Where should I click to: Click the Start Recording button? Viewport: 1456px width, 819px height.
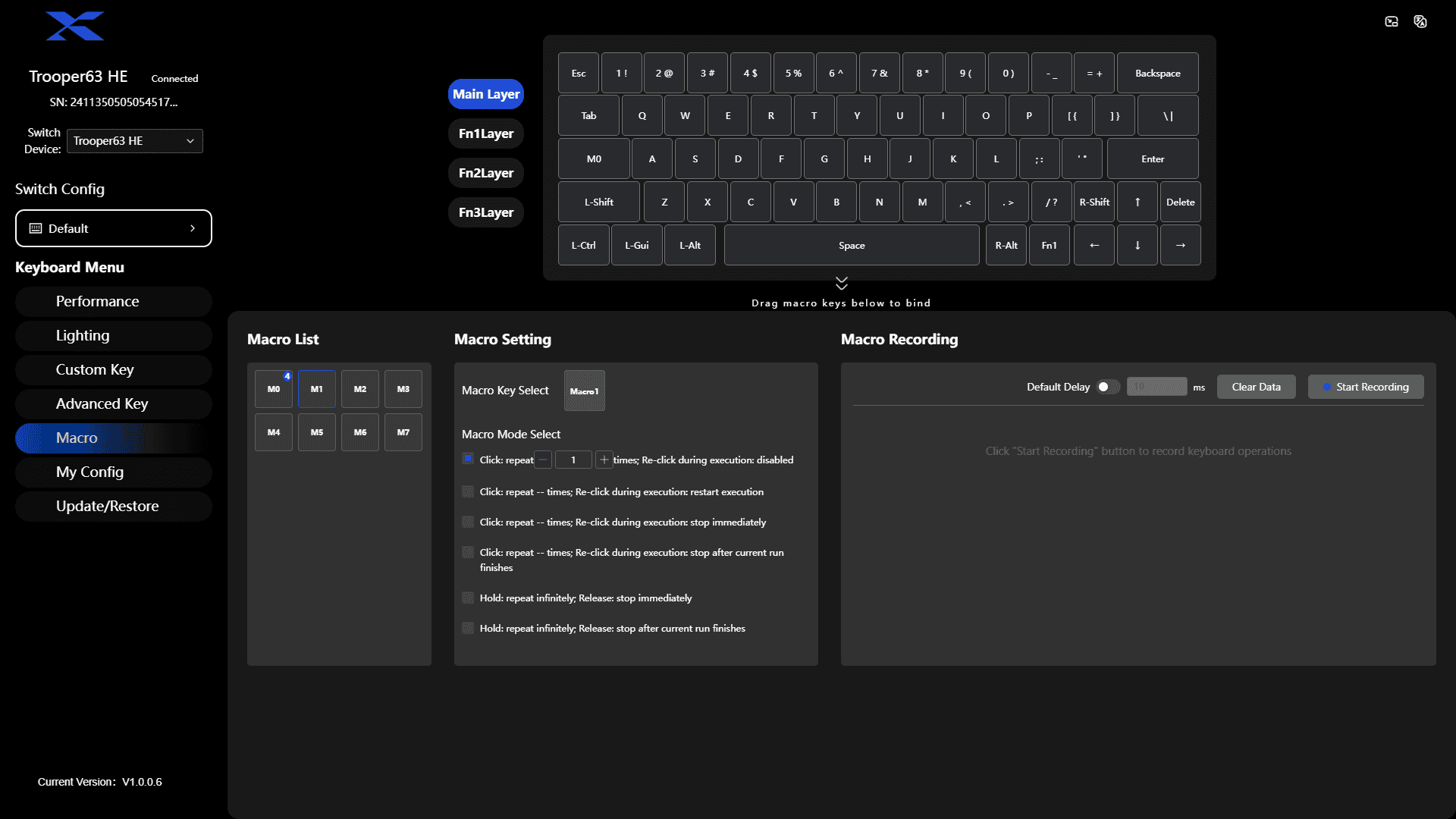pyautogui.click(x=1366, y=387)
